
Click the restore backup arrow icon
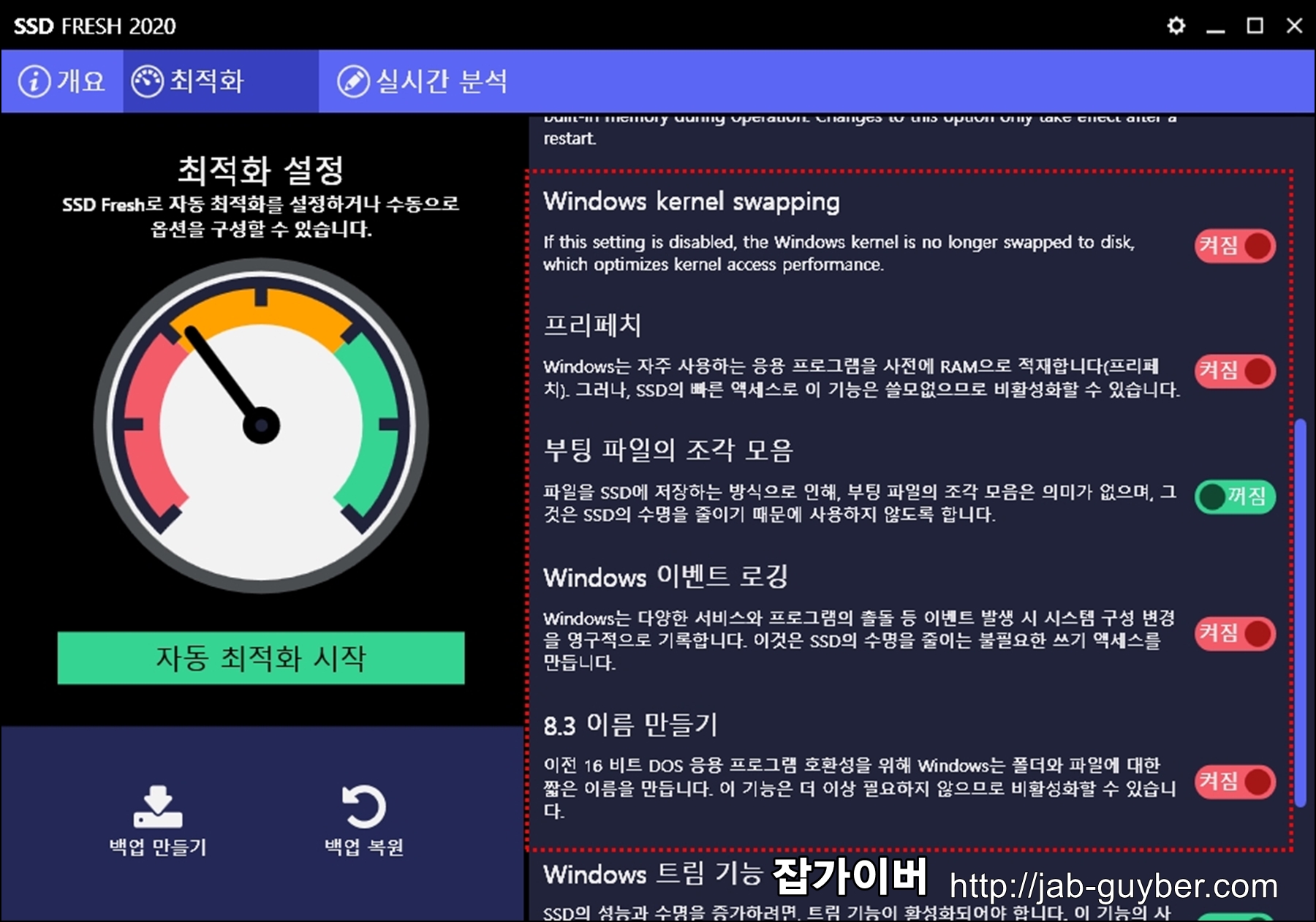363,806
